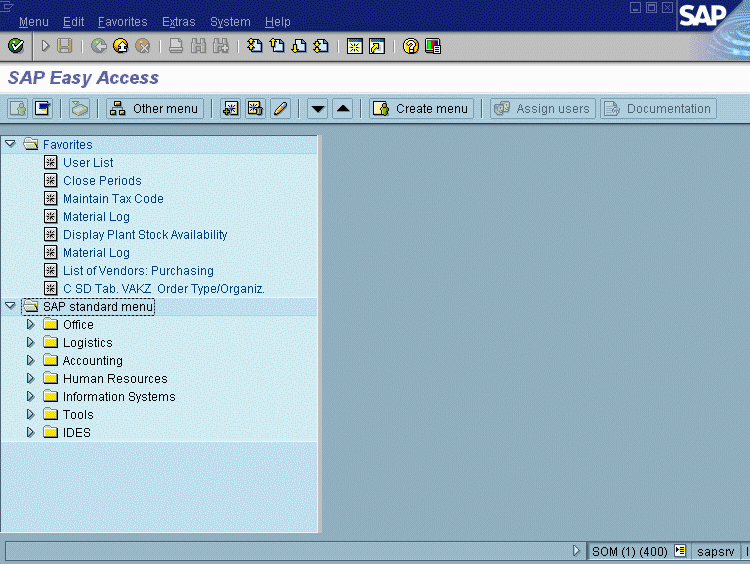
Task: Select the Close Periods favorite
Action: 102,181
